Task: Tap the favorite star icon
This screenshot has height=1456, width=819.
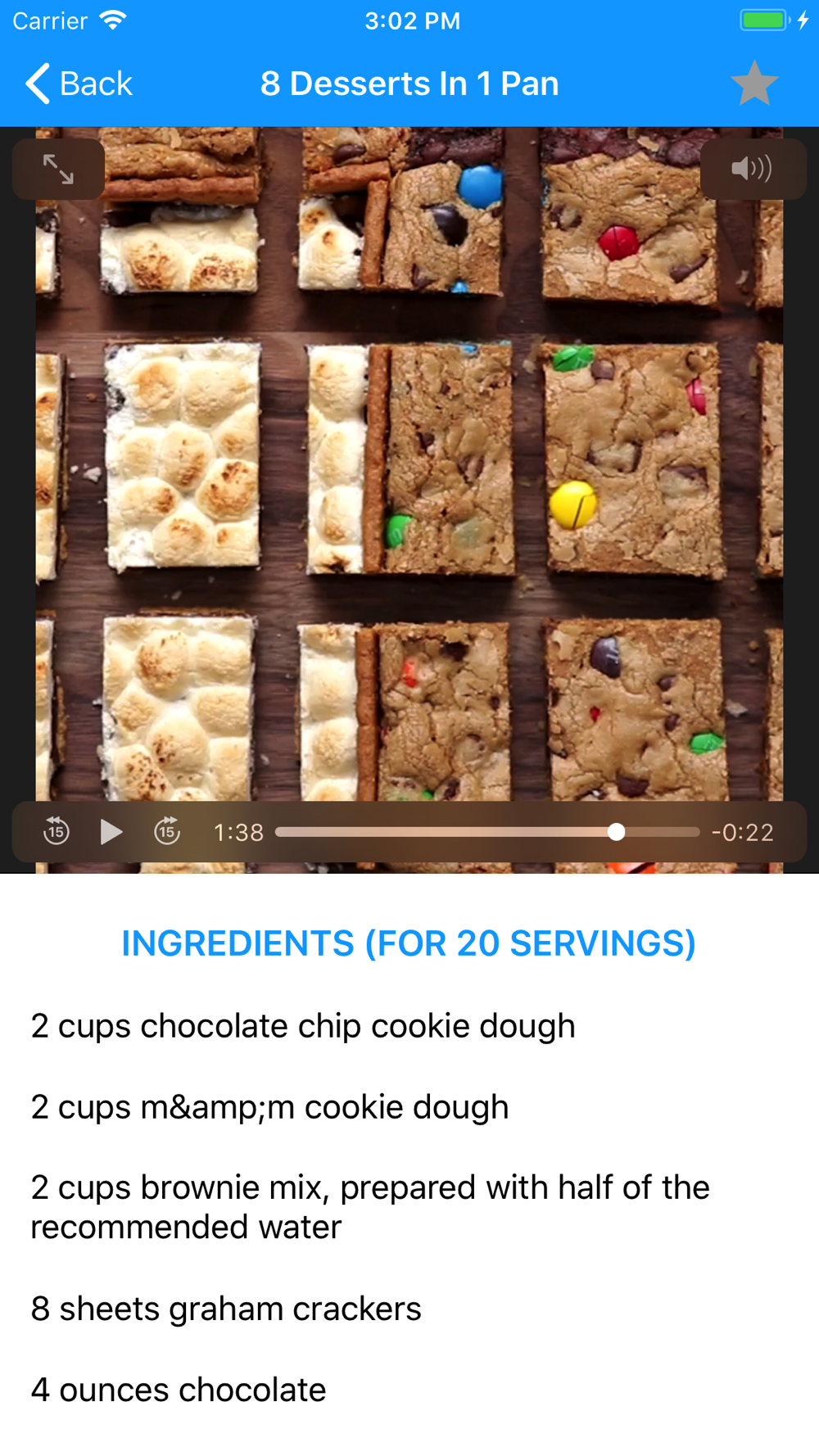Action: point(753,84)
